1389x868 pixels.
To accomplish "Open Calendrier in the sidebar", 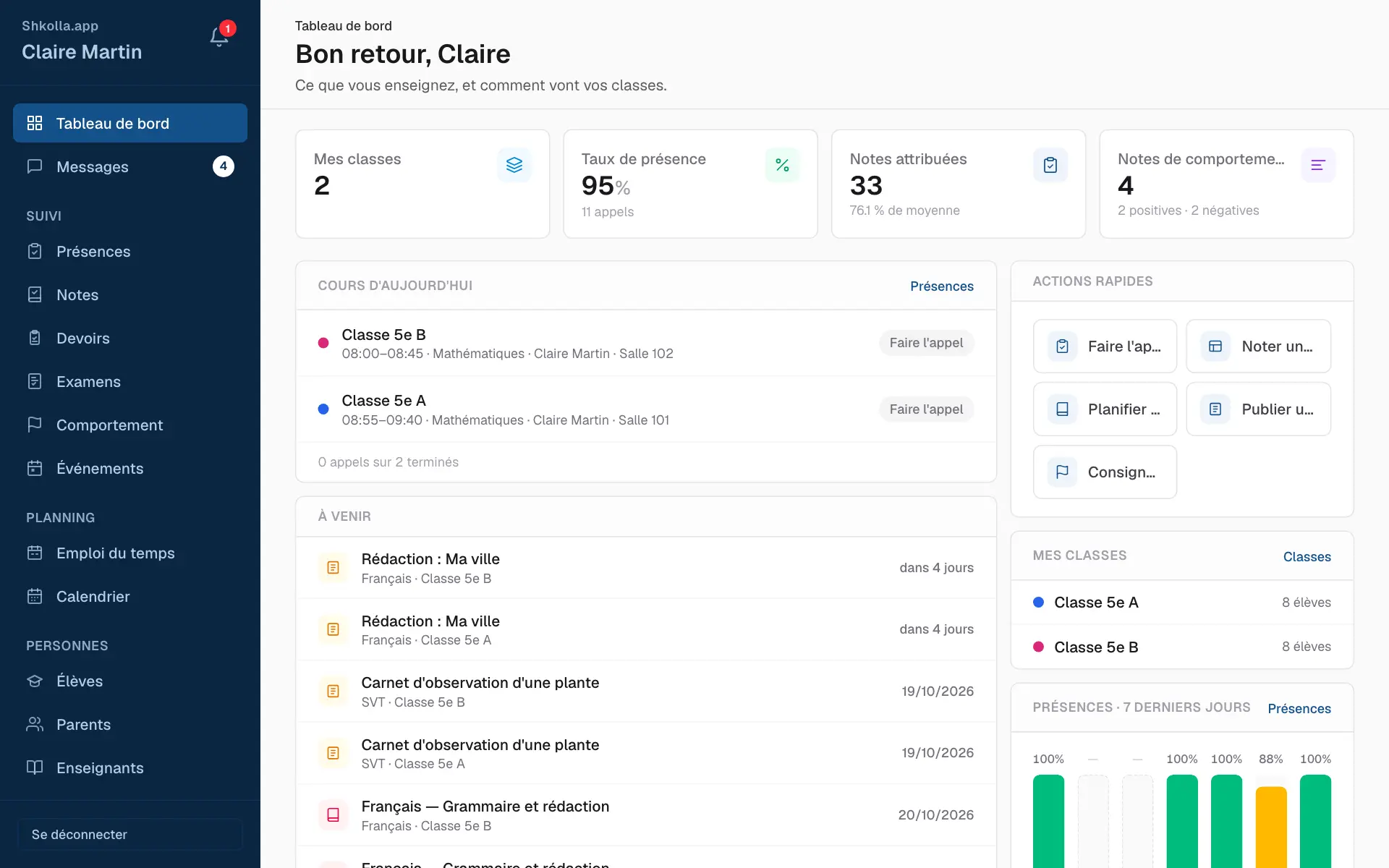I will pos(130,596).
